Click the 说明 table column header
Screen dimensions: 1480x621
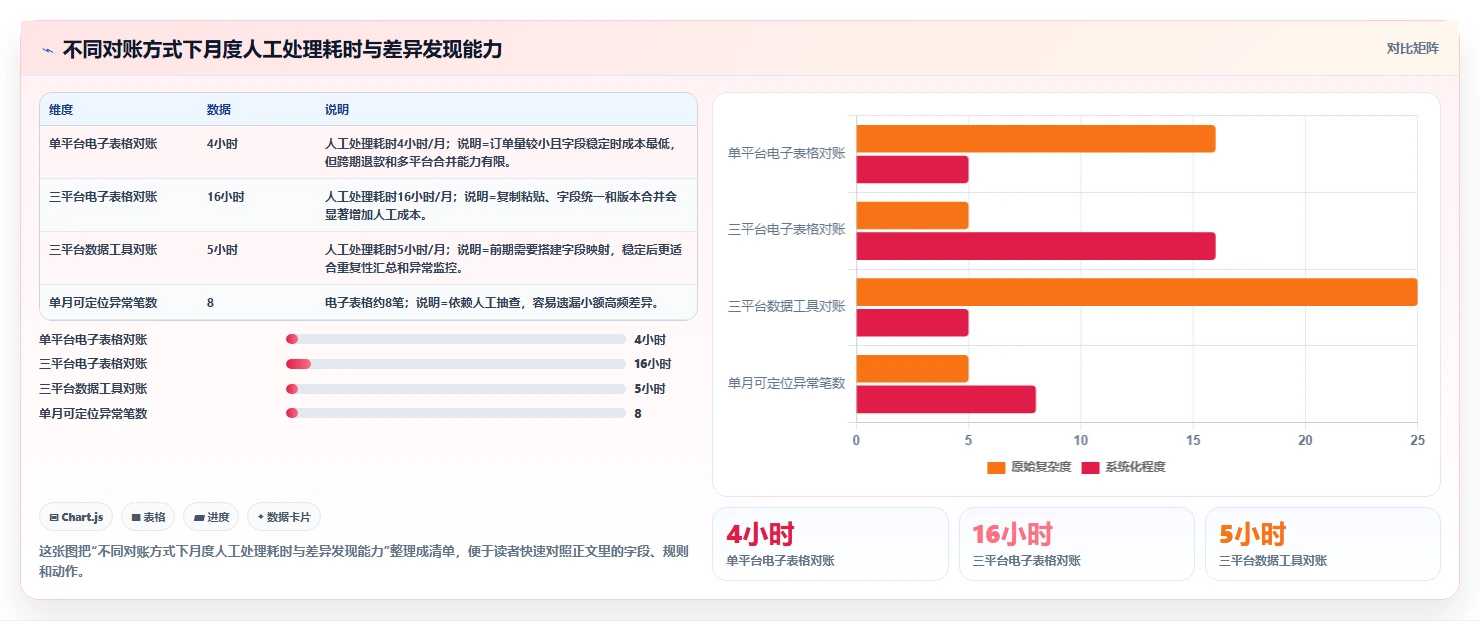pyautogui.click(x=337, y=110)
